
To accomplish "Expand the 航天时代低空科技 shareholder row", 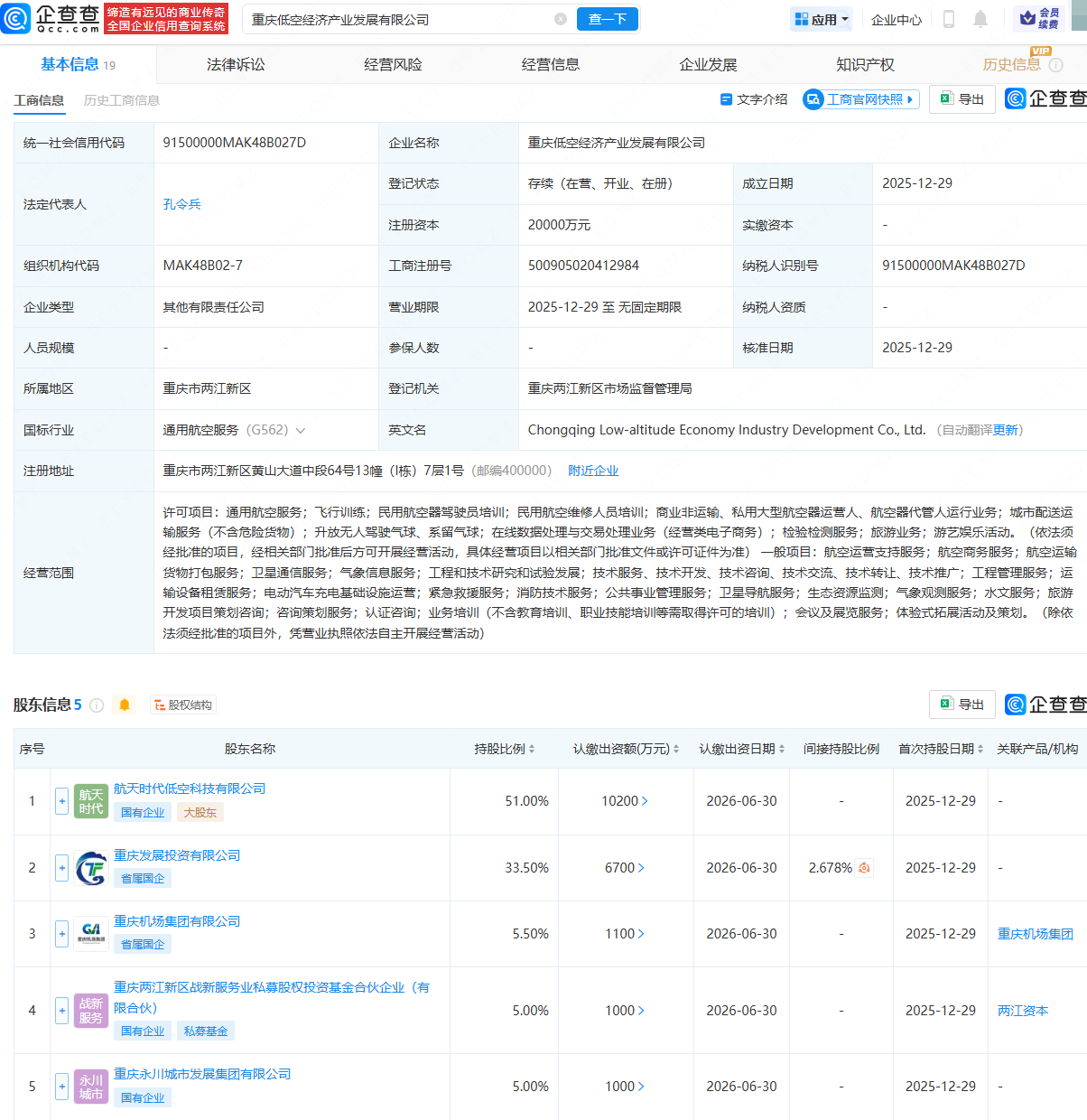I will pyautogui.click(x=61, y=800).
